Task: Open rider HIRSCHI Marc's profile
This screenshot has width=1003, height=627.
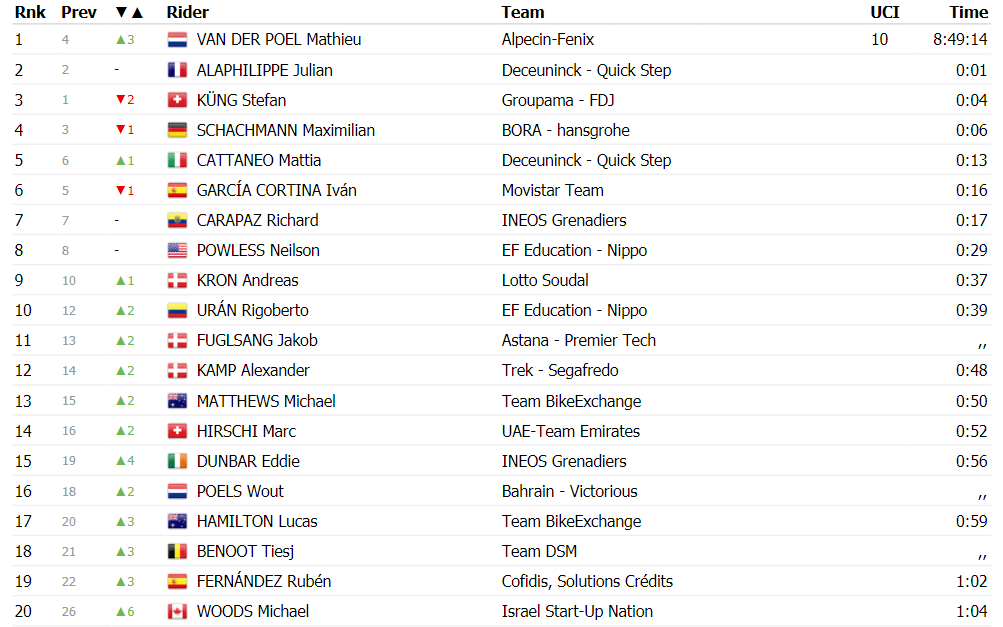Action: 246,431
